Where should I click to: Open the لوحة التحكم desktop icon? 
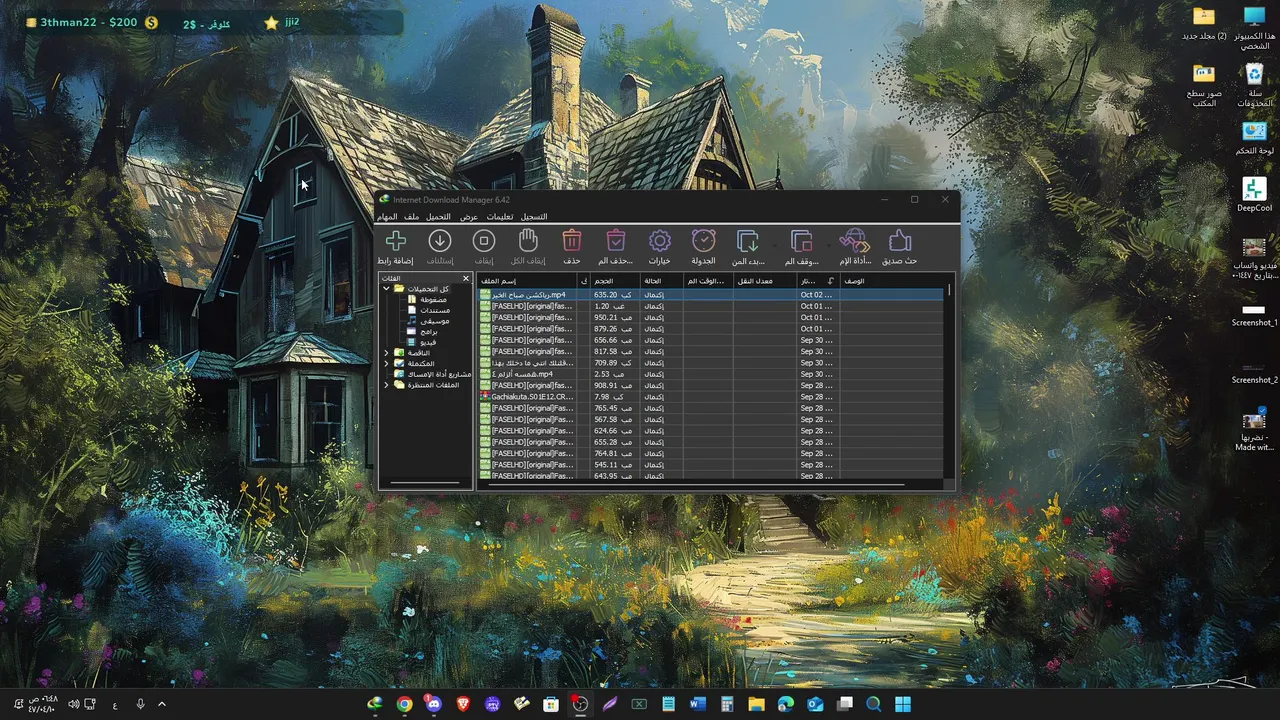coord(1254,138)
